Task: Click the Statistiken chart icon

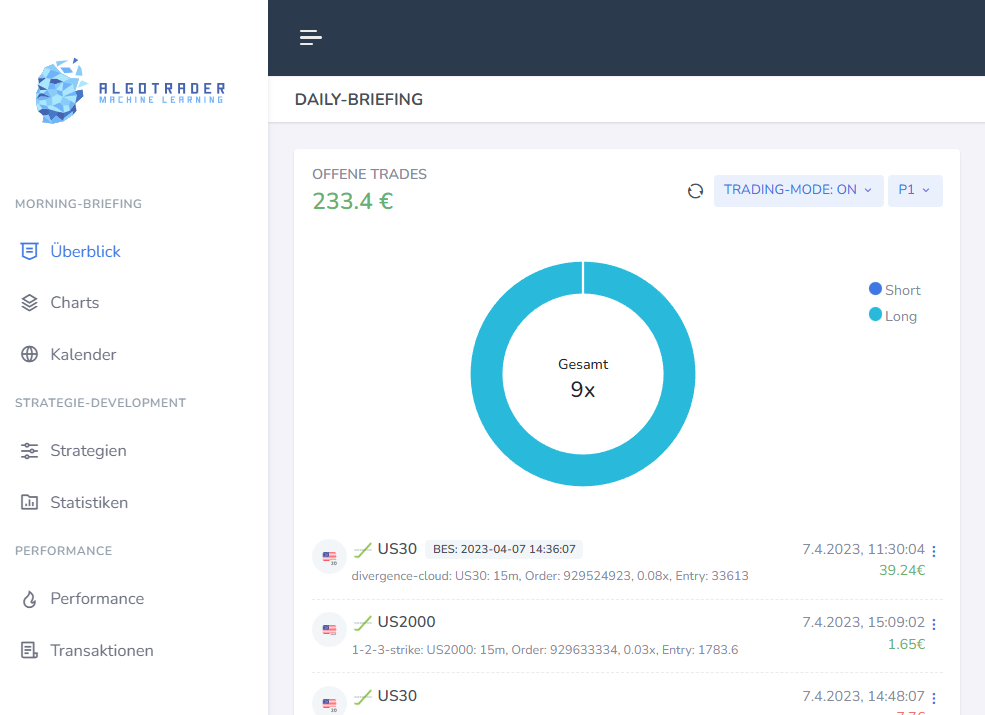Action: (x=30, y=503)
